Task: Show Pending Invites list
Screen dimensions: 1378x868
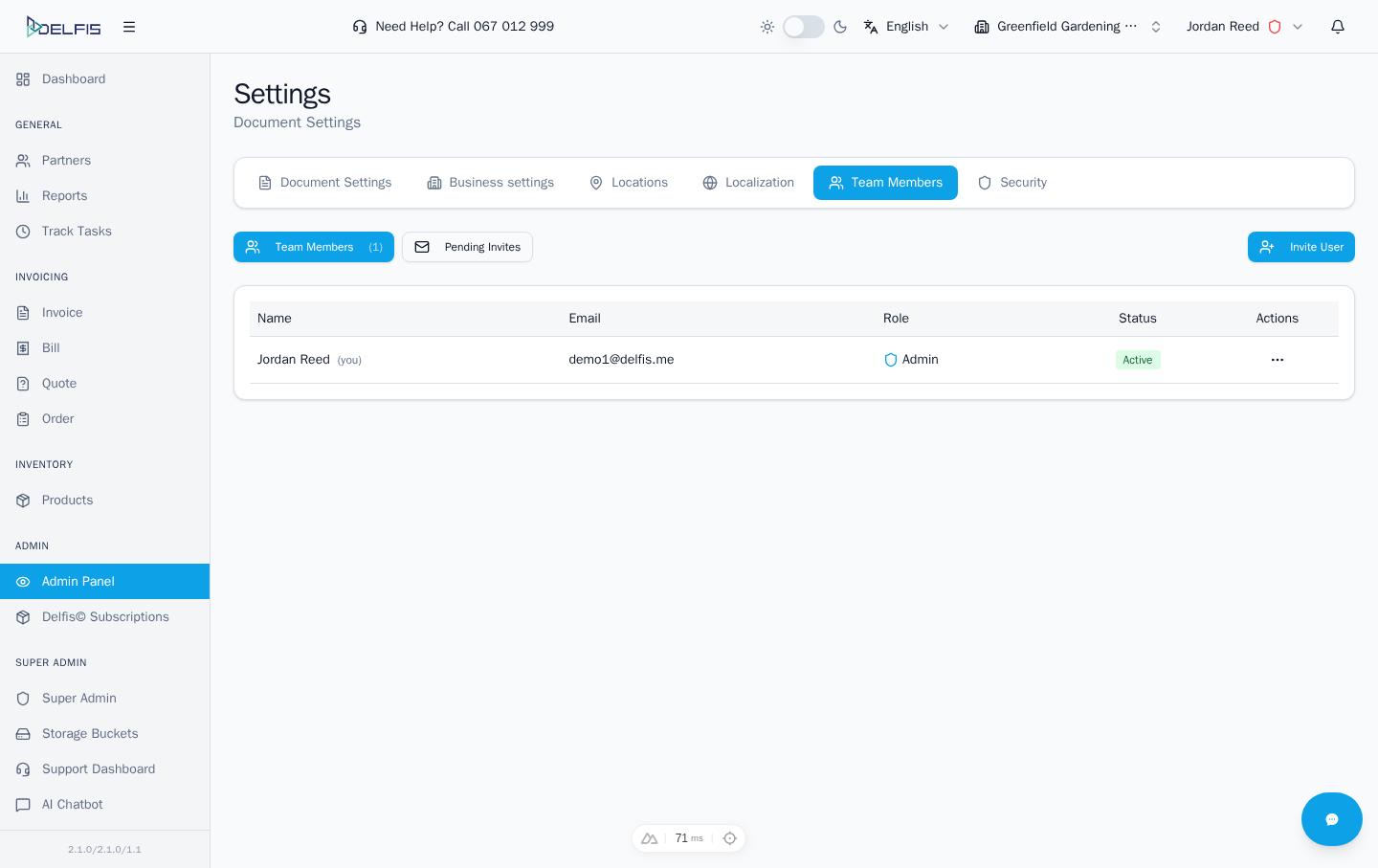Action: pos(467,247)
